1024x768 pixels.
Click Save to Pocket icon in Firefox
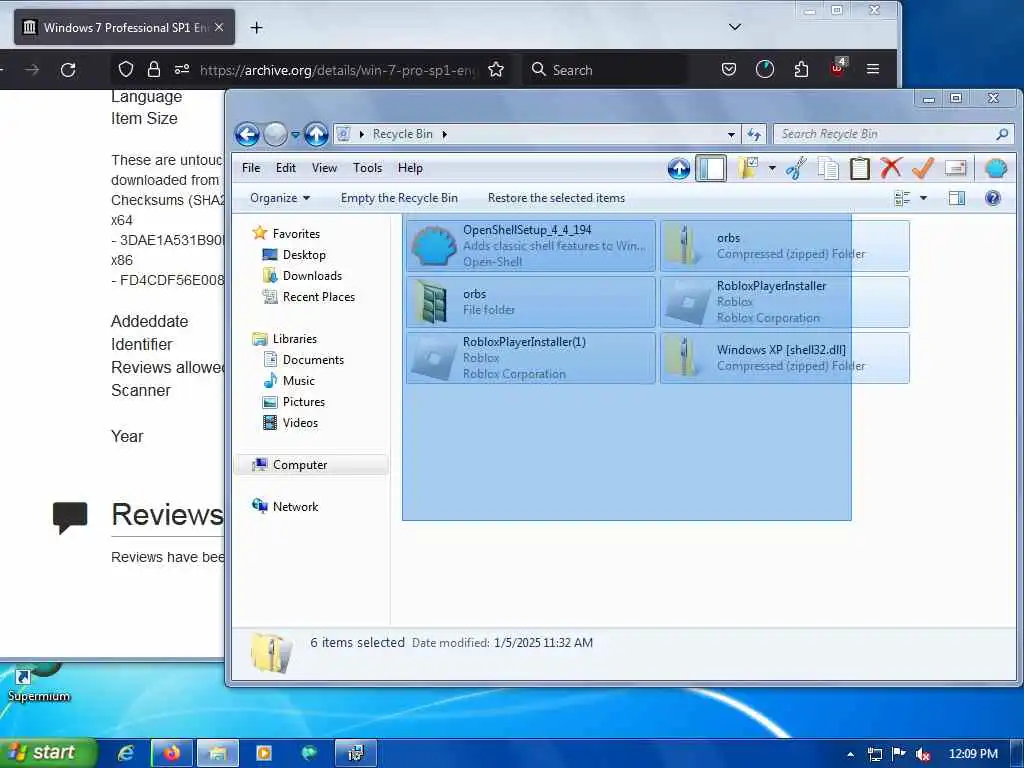pyautogui.click(x=729, y=69)
